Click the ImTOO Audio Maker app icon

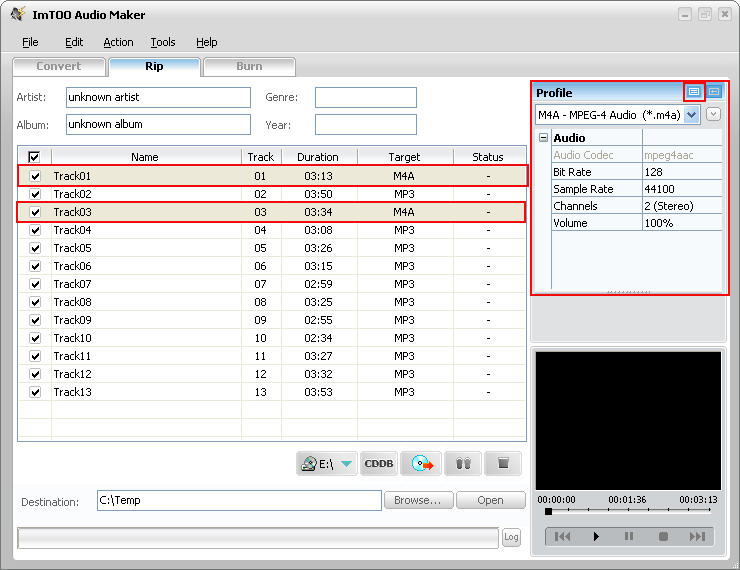[x=18, y=14]
